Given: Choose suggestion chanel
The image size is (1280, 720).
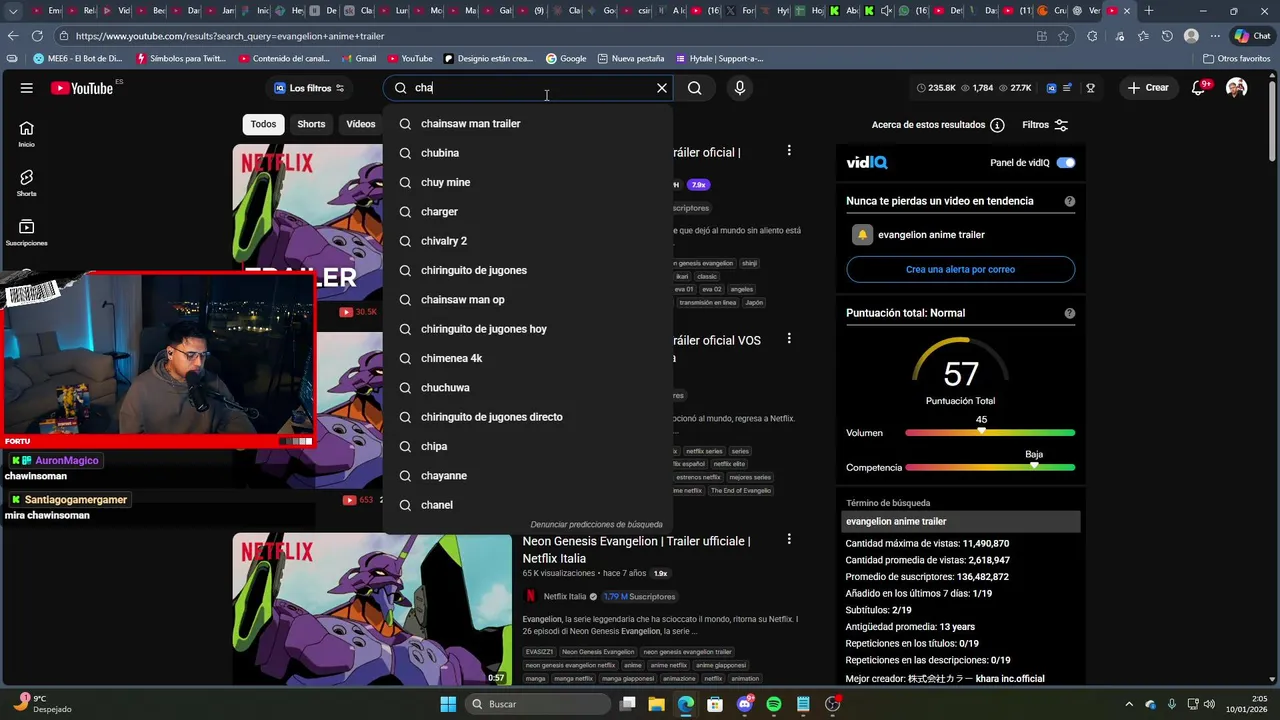Looking at the screenshot, I should click(528, 505).
